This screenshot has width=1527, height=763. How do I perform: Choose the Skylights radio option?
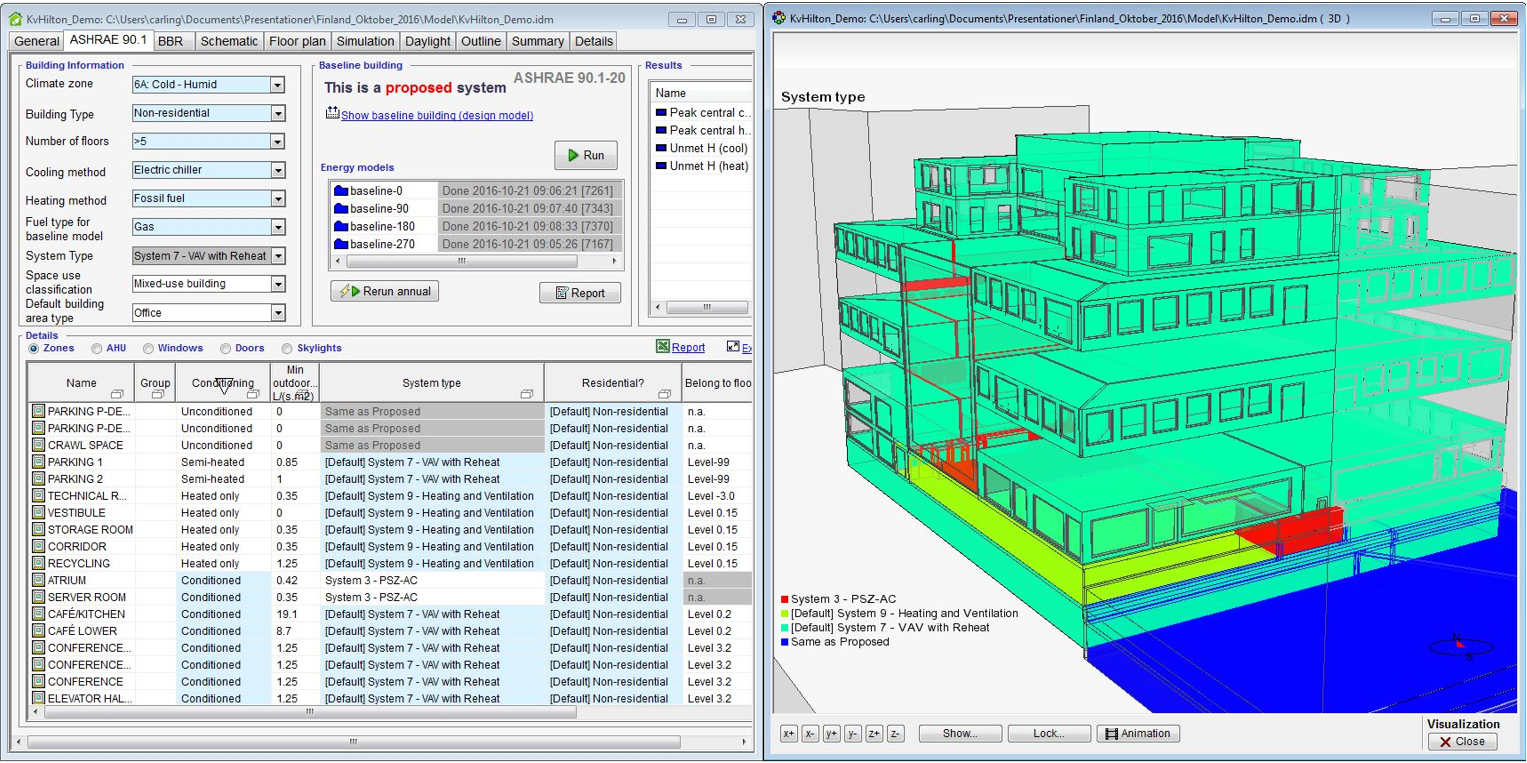pyautogui.click(x=287, y=349)
